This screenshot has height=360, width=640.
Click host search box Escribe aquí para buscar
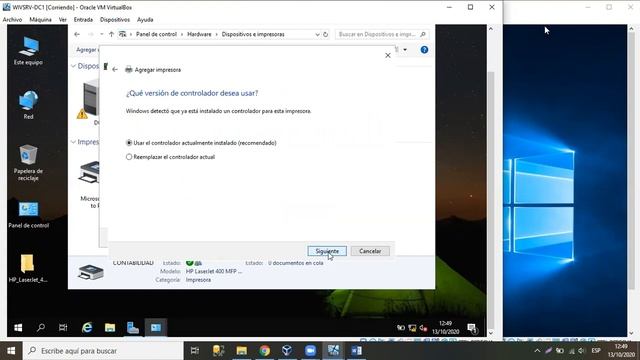click(x=102, y=351)
